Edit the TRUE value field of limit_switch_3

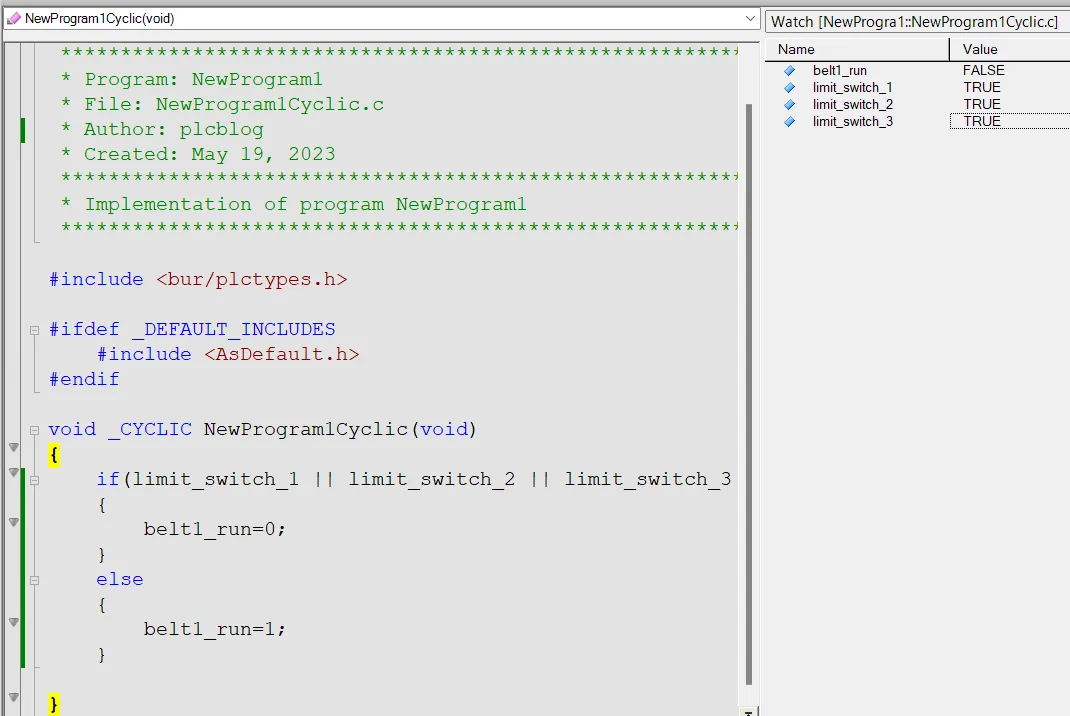click(x=1010, y=121)
